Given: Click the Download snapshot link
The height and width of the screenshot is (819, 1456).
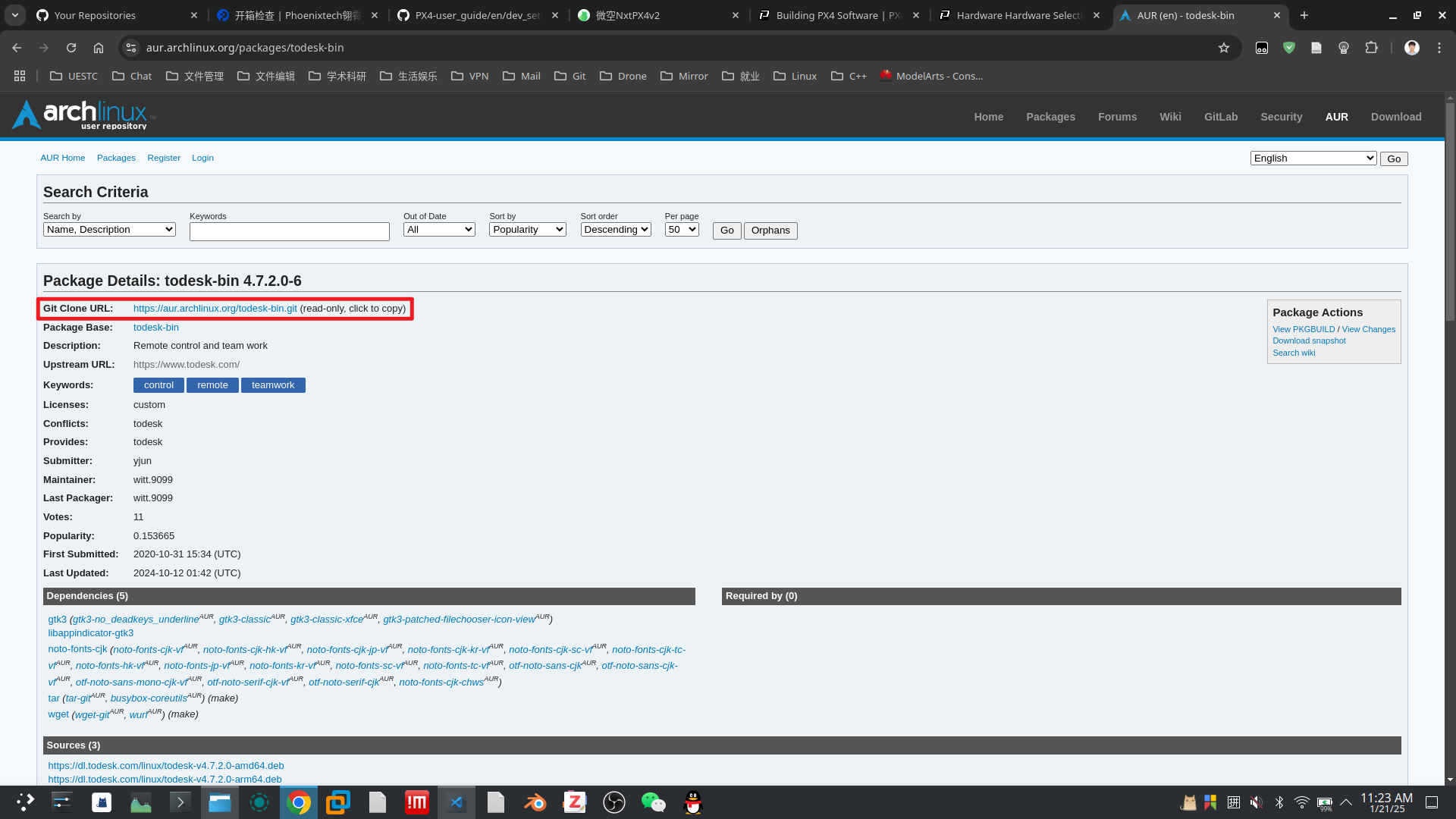Looking at the screenshot, I should pyautogui.click(x=1309, y=340).
